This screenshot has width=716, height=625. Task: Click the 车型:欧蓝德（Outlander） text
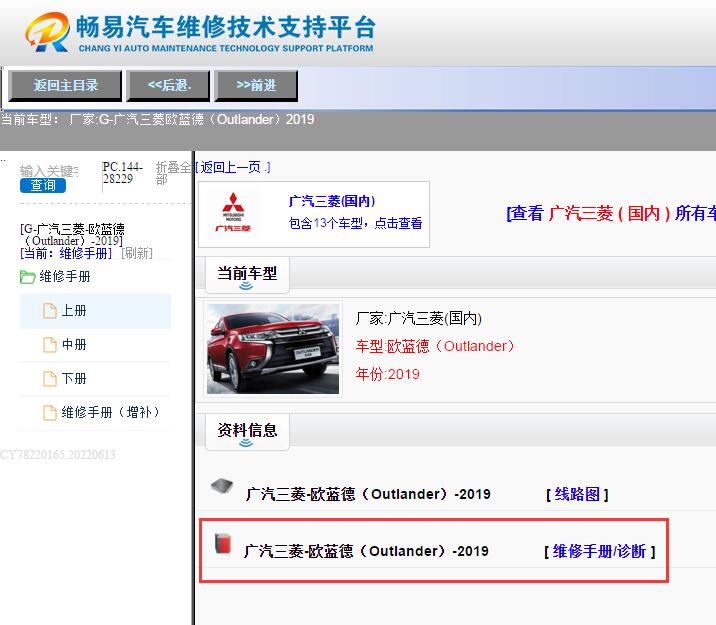[435, 346]
